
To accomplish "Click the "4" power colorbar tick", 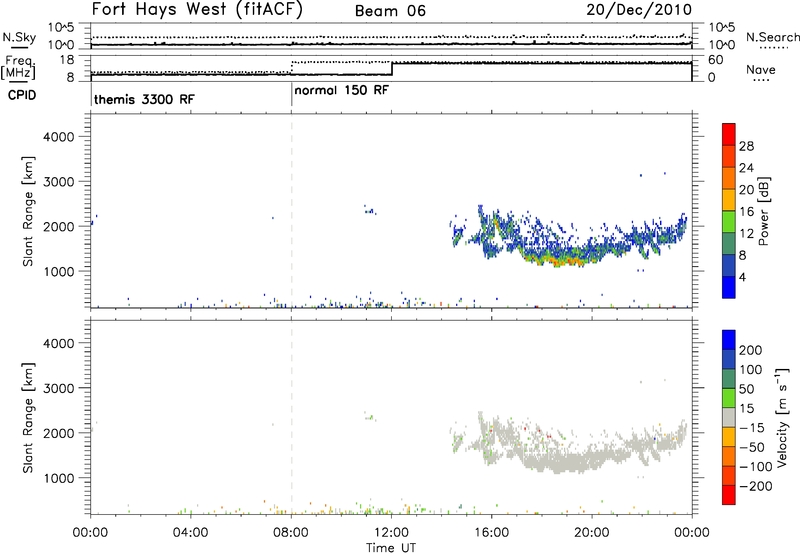I will coord(743,278).
